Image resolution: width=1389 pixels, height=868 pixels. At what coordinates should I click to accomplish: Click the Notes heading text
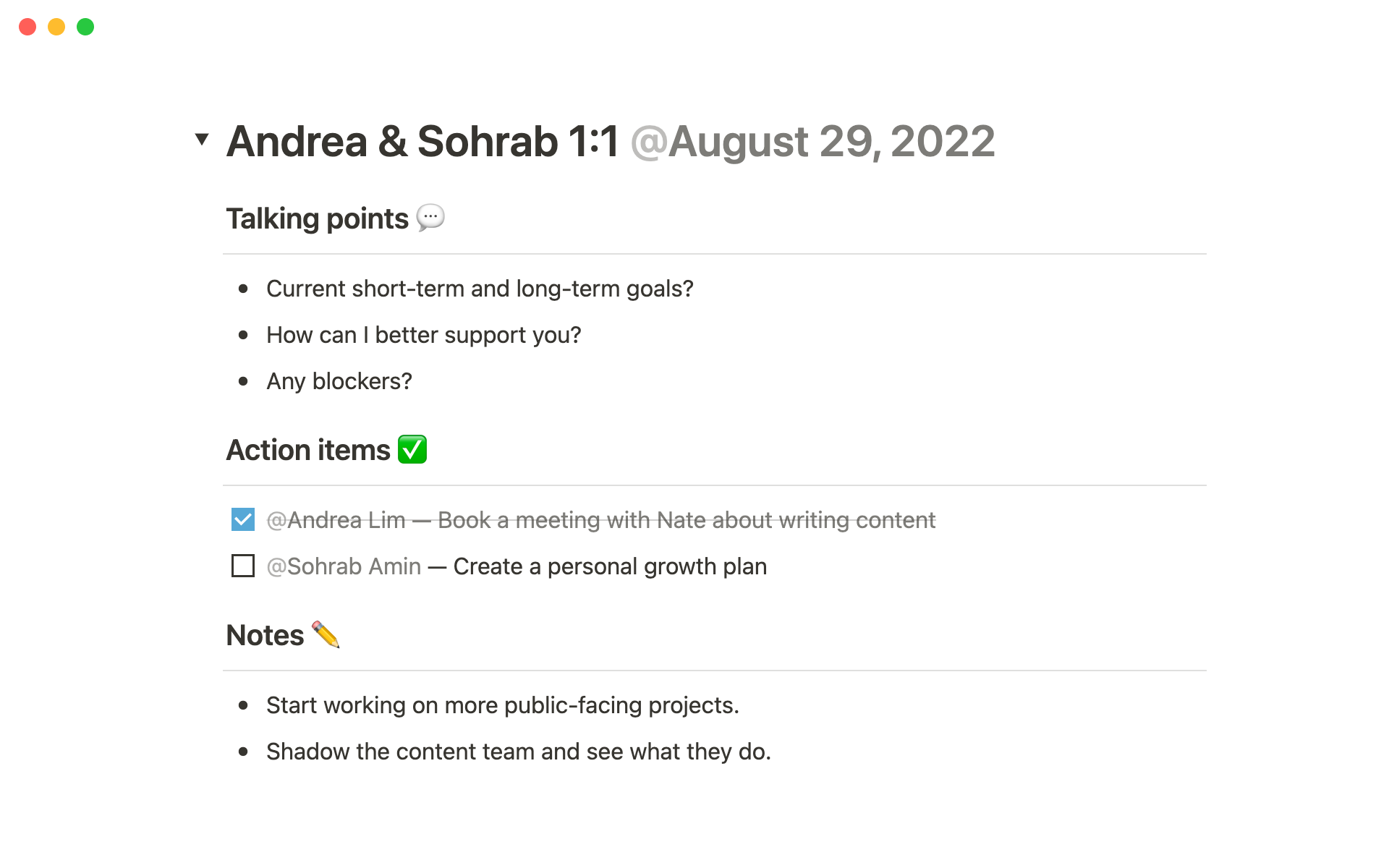(265, 635)
